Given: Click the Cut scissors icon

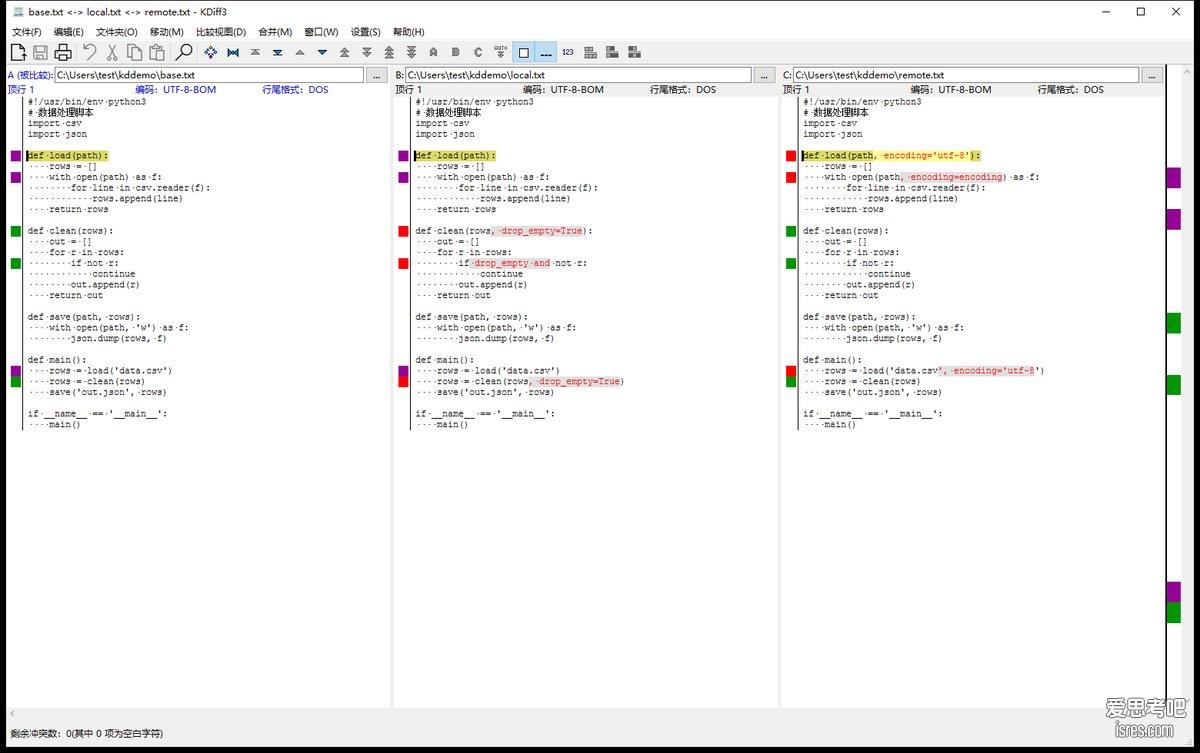Looking at the screenshot, I should (112, 52).
